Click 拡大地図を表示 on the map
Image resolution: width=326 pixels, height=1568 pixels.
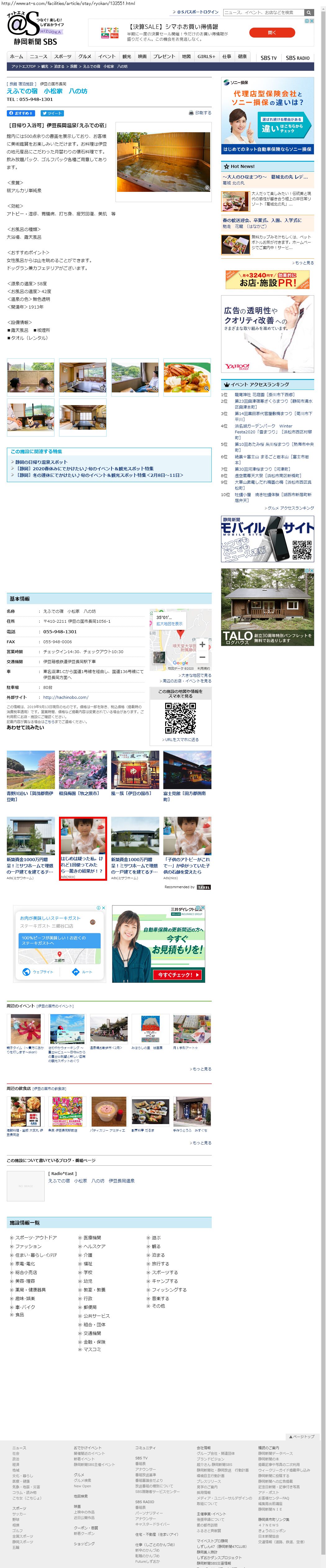click(x=170, y=623)
